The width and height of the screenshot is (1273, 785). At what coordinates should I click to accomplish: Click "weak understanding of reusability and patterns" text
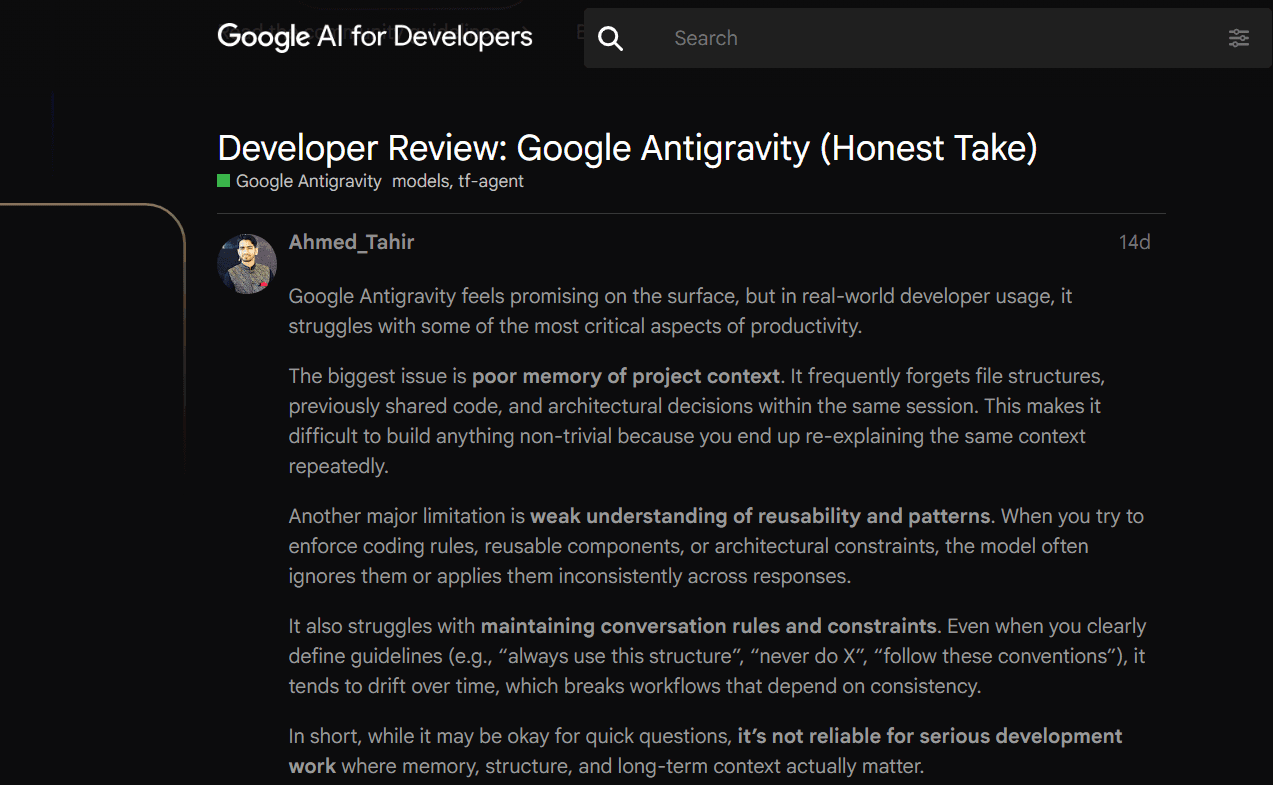click(x=760, y=516)
